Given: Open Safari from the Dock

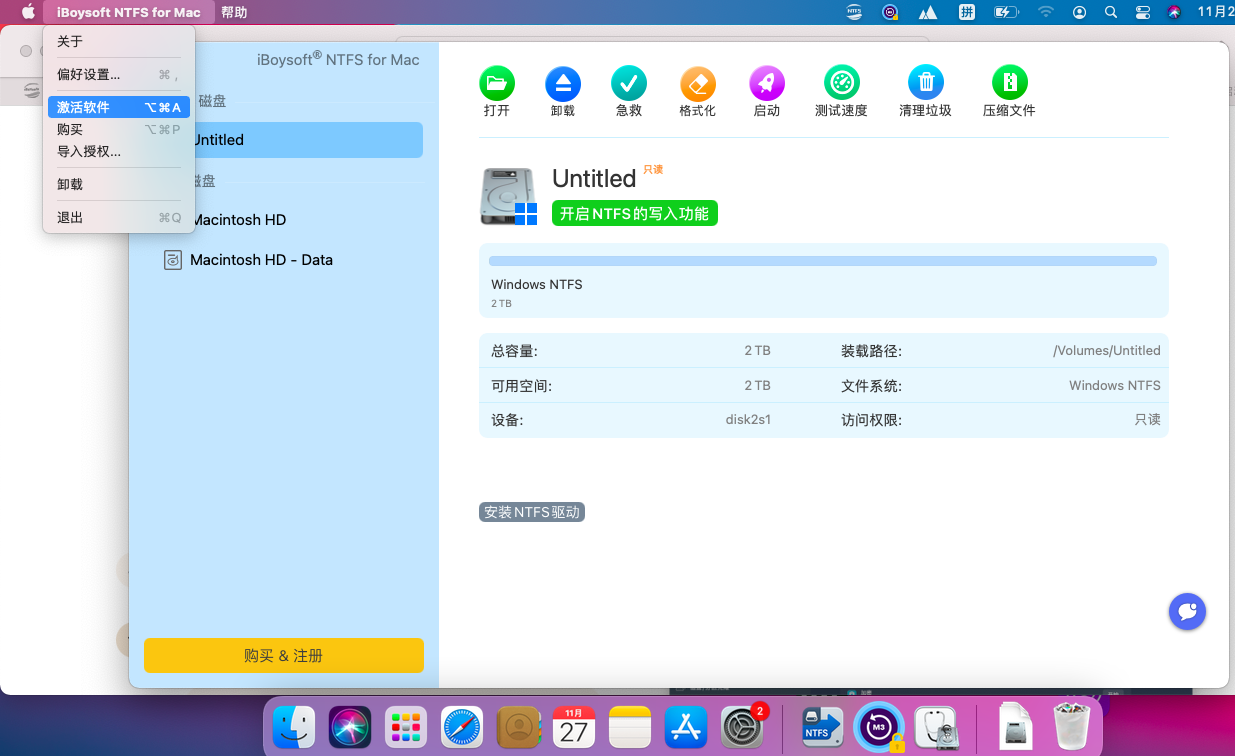Looking at the screenshot, I should pyautogui.click(x=462, y=727).
